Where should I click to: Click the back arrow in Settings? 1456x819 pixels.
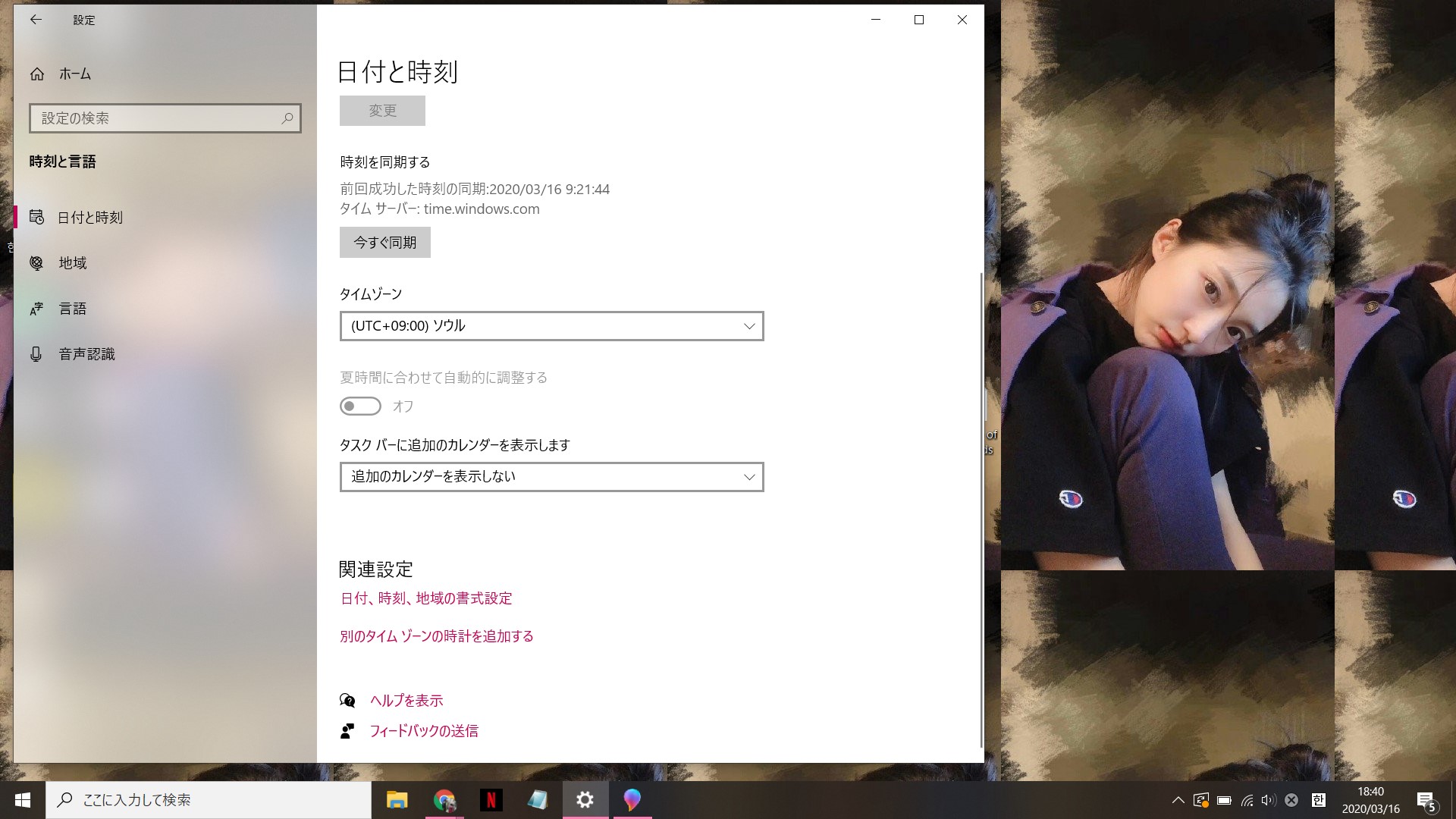pyautogui.click(x=36, y=20)
